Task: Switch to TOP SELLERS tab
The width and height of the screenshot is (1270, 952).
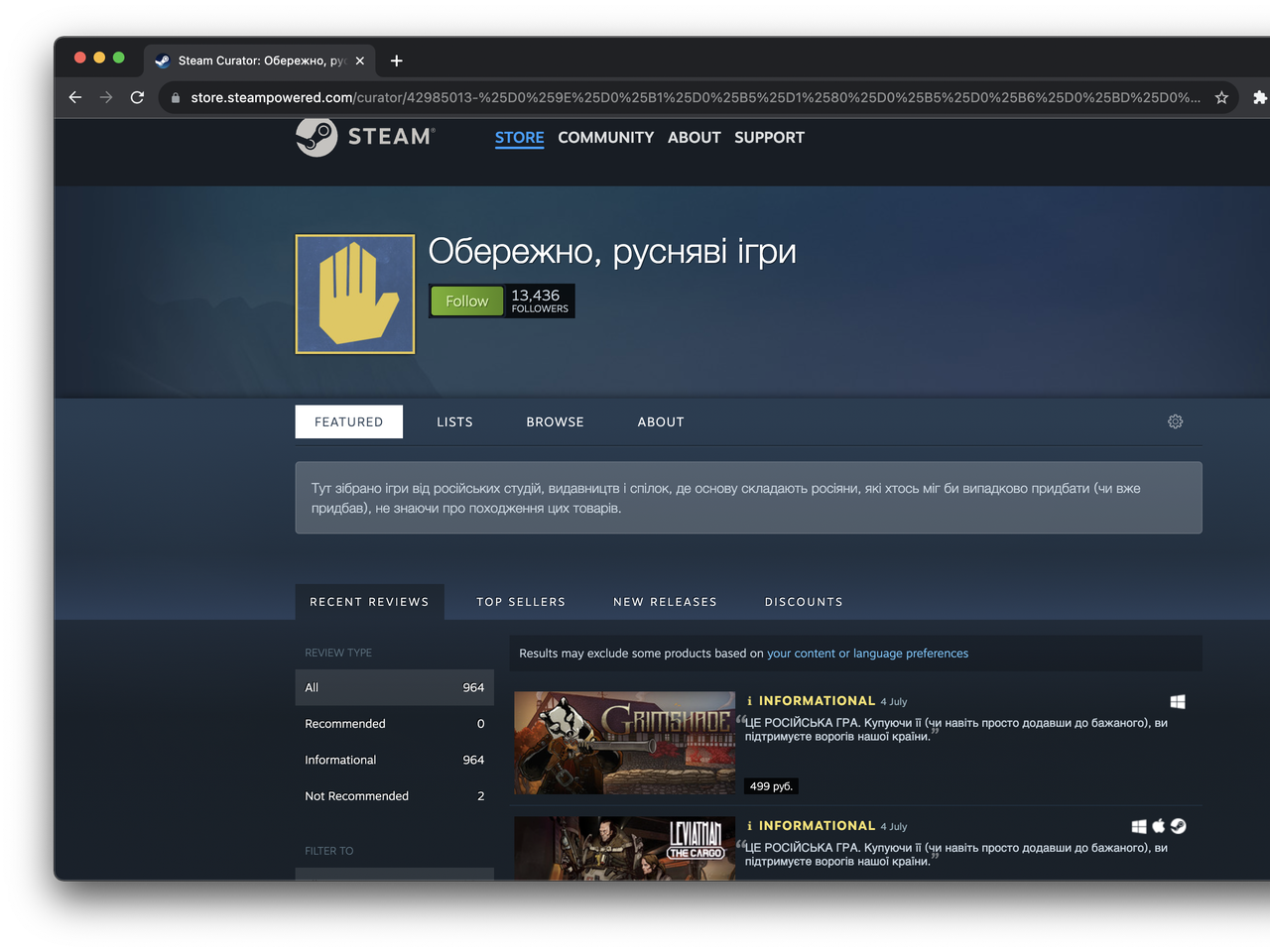Action: pyautogui.click(x=521, y=602)
